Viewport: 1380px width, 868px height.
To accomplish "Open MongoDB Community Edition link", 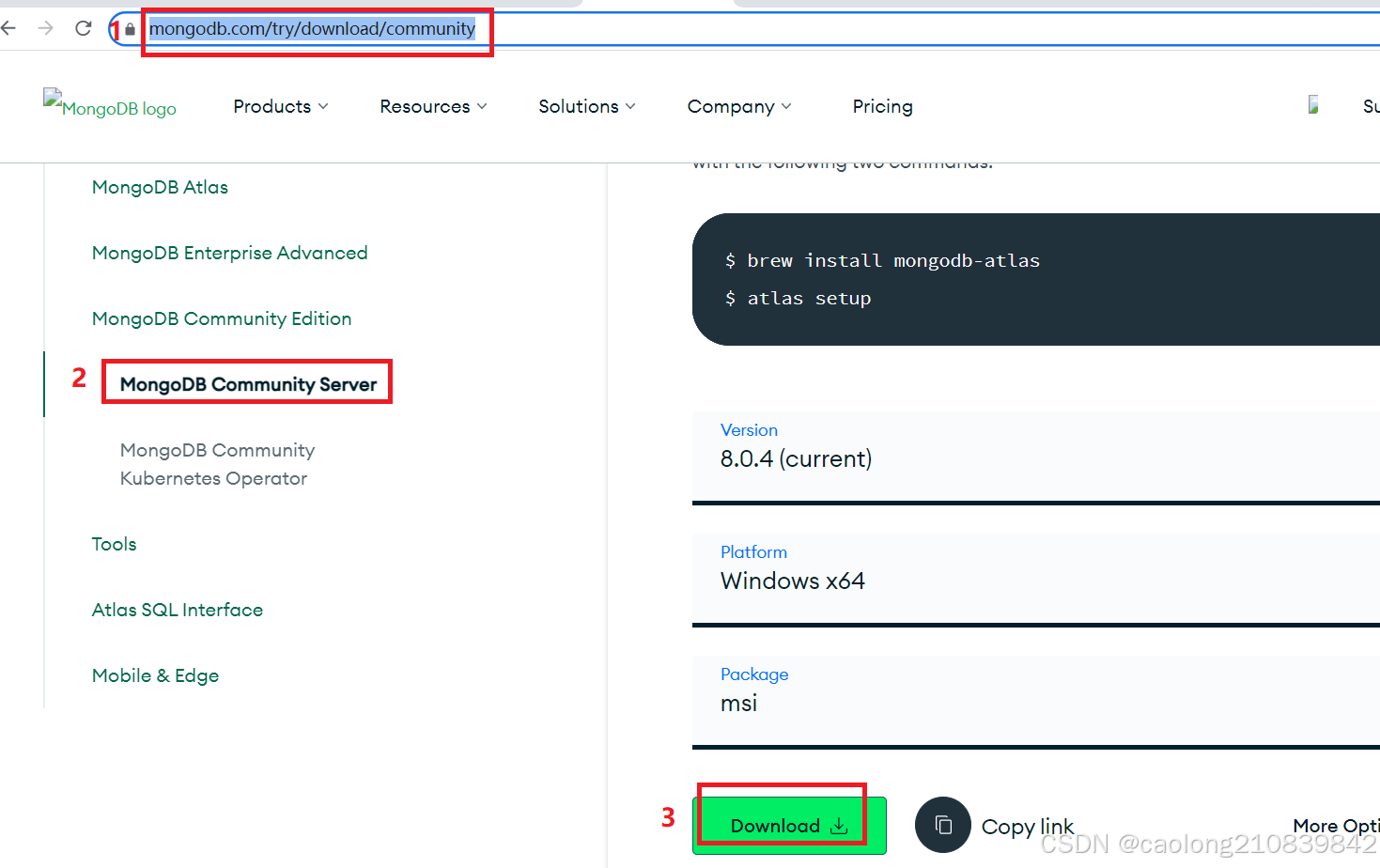I will click(x=222, y=318).
